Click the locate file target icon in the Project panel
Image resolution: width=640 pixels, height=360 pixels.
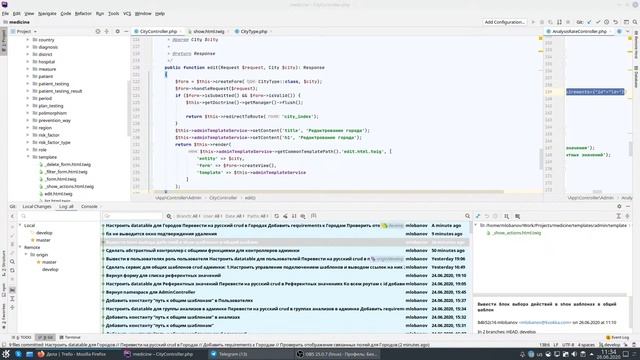click(98, 31)
